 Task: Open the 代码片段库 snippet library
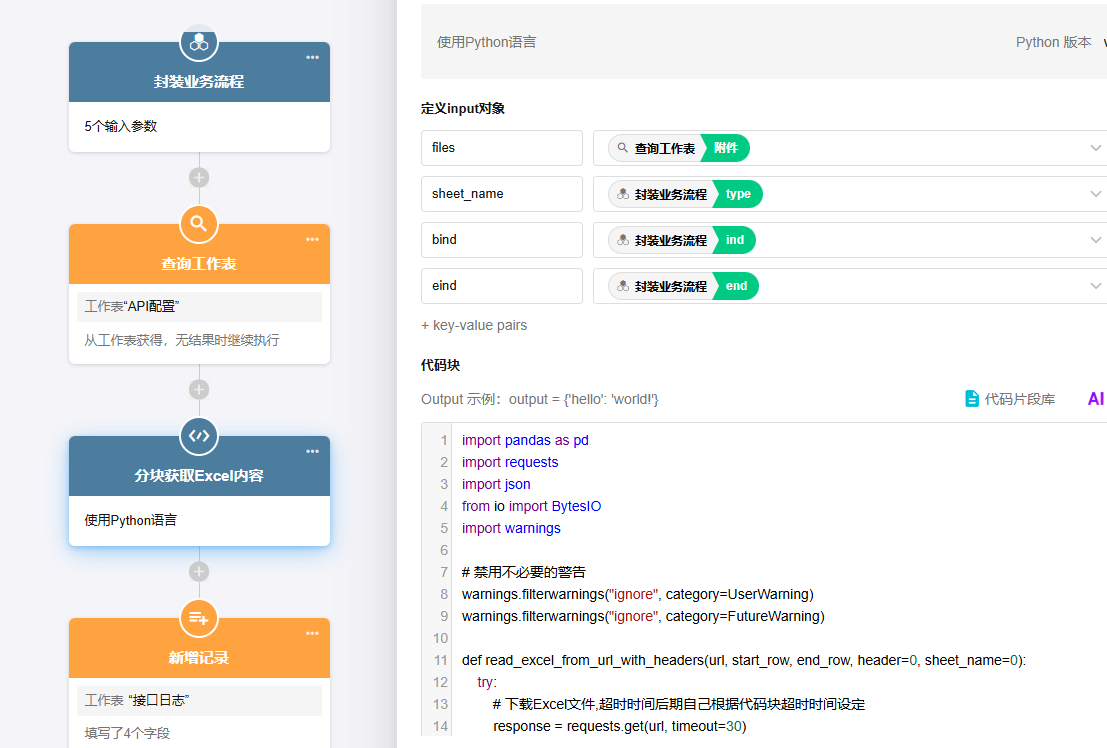click(x=1010, y=399)
